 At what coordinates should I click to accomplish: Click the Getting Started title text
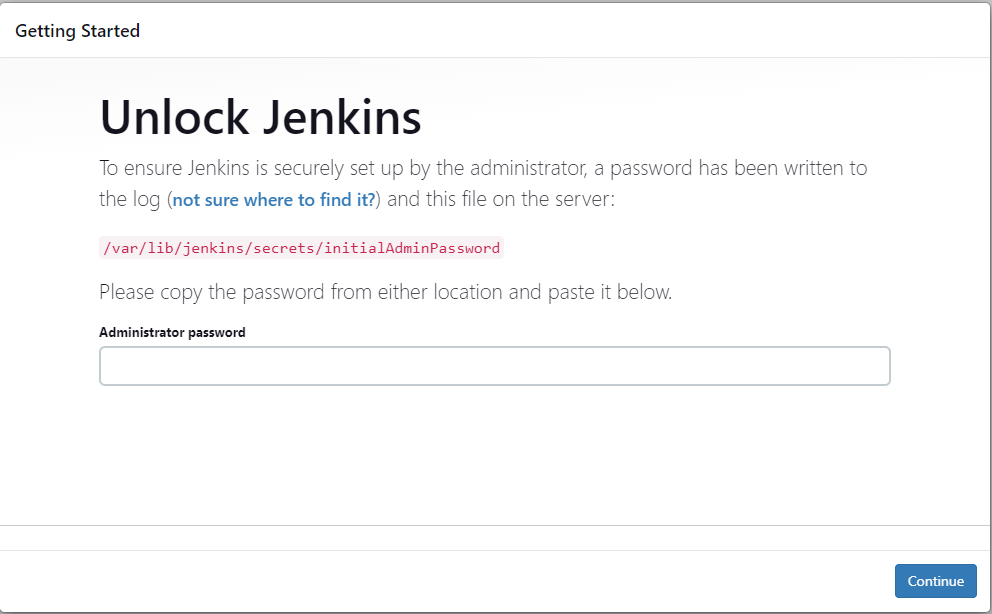tap(78, 31)
